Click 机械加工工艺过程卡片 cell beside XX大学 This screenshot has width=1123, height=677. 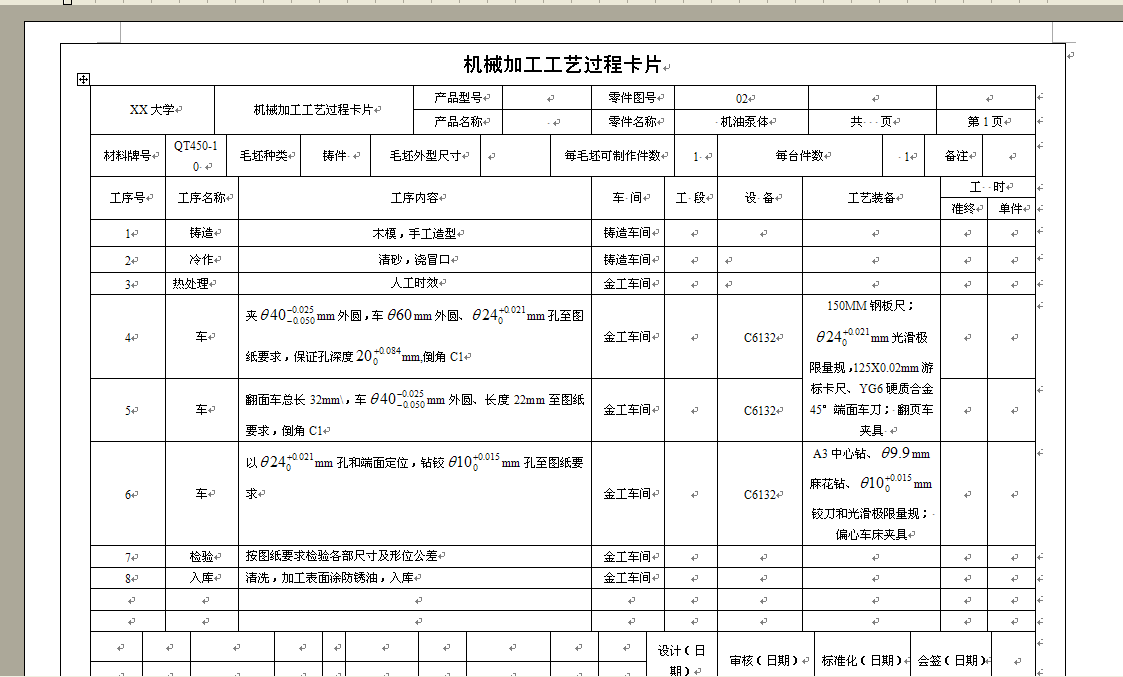(314, 110)
